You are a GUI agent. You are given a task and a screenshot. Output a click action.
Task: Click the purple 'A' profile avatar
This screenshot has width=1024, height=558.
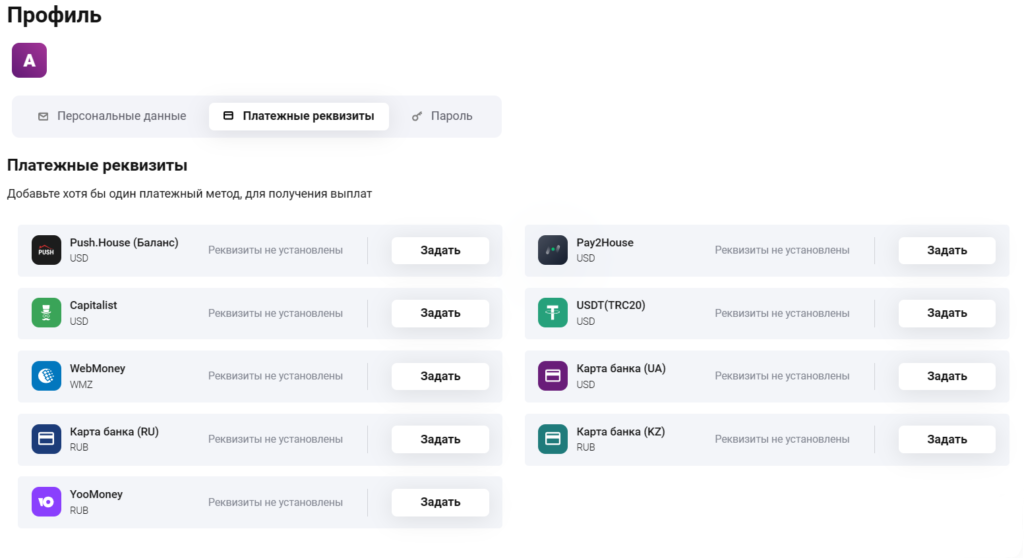click(x=29, y=61)
